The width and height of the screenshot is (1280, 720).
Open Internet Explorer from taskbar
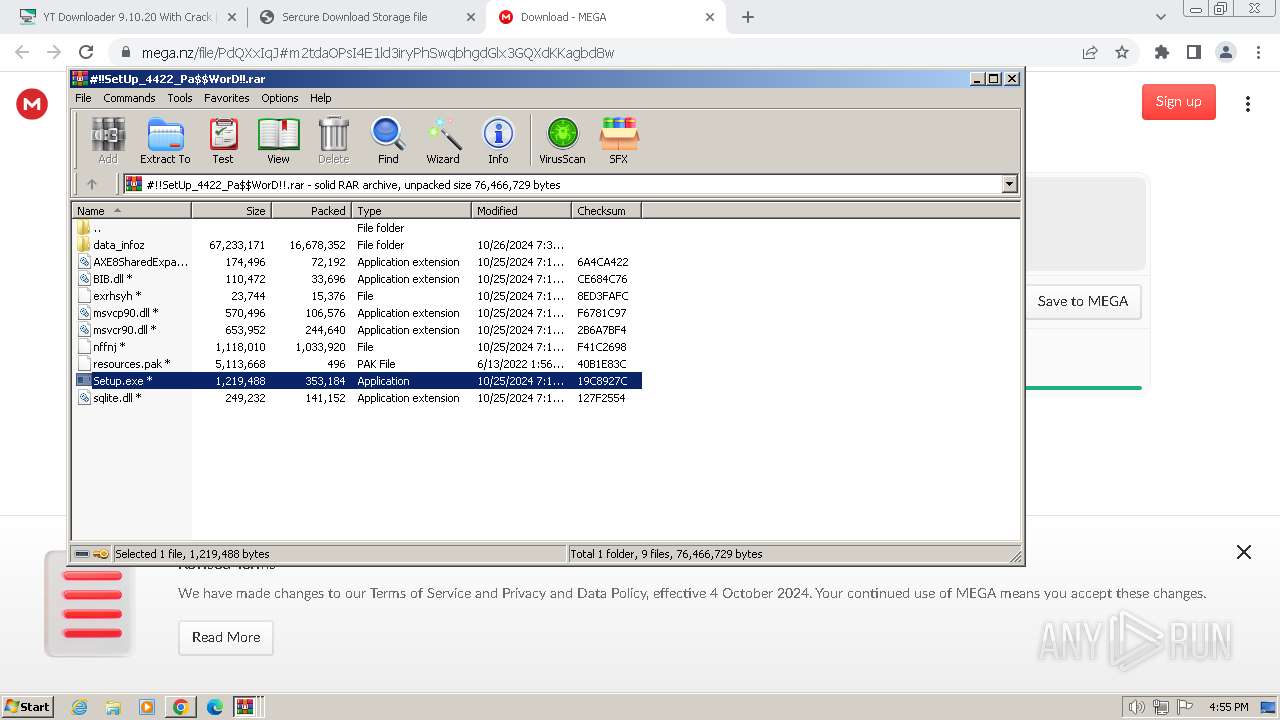[80, 707]
